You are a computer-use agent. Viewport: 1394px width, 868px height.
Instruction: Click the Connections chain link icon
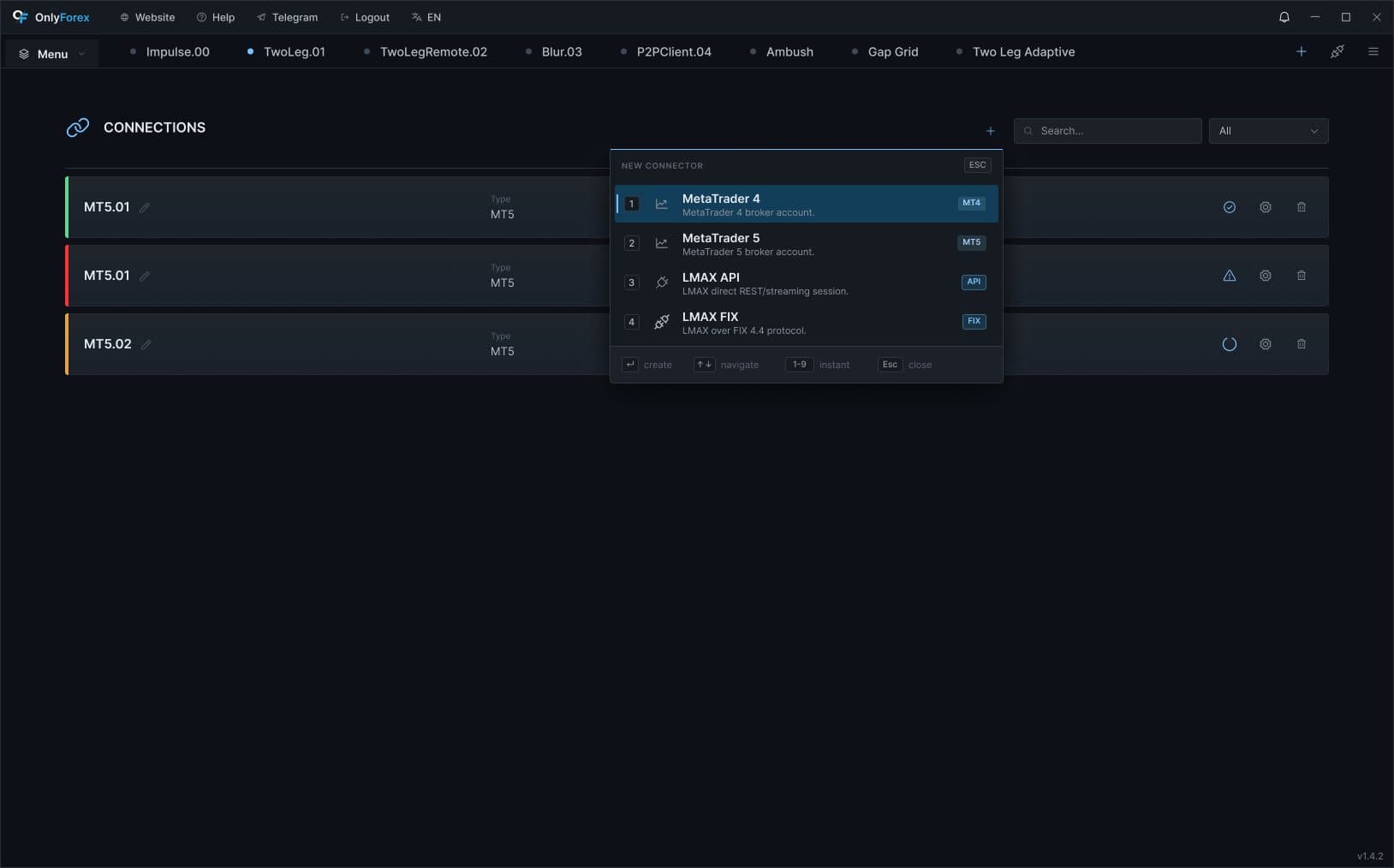pos(78,128)
